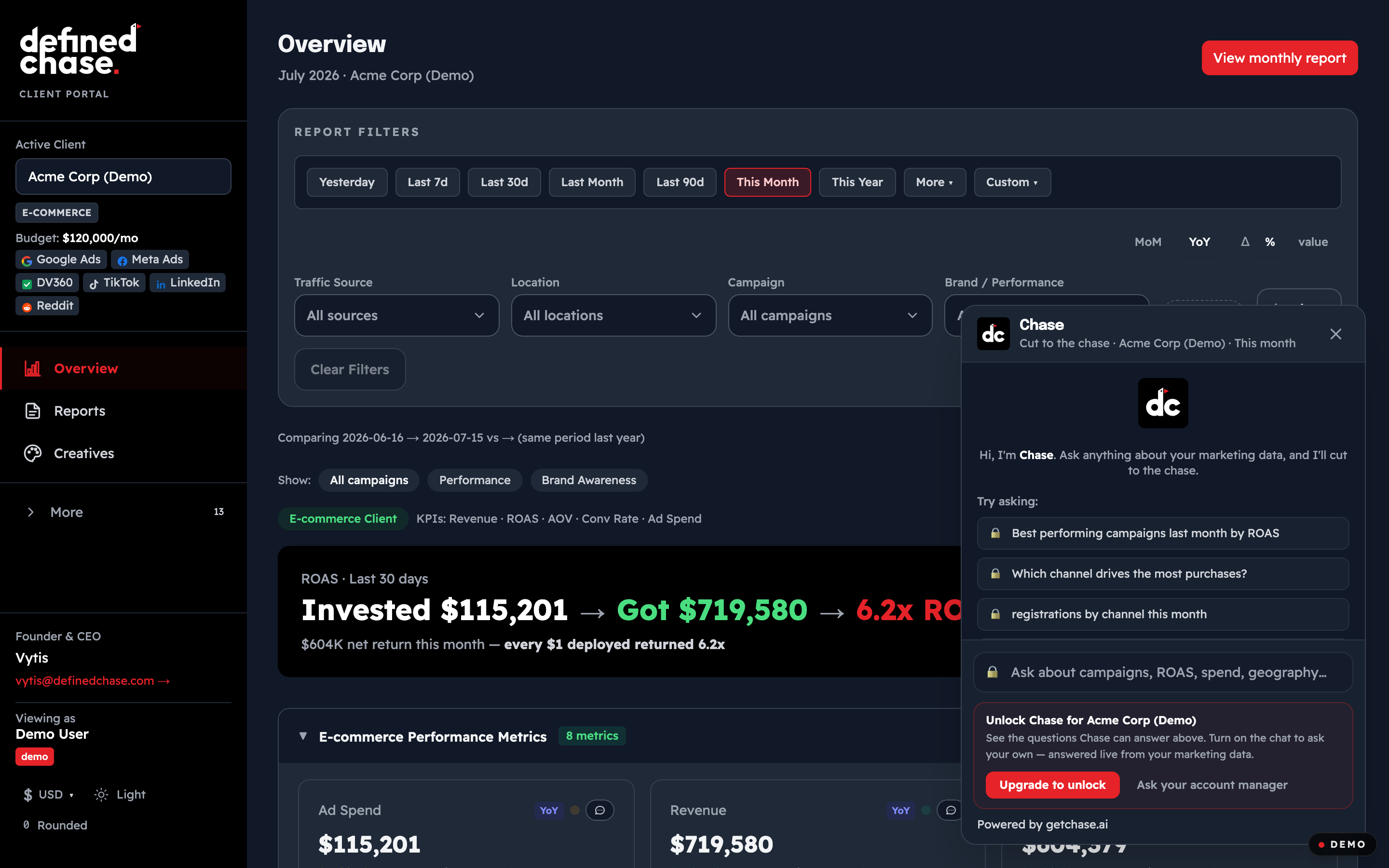Switch comparison to MoM

coord(1148,242)
